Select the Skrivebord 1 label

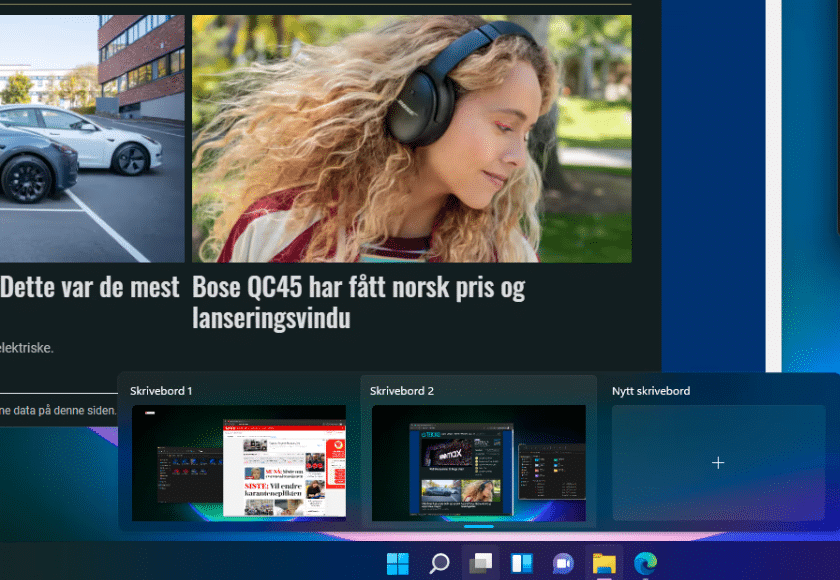click(x=161, y=391)
